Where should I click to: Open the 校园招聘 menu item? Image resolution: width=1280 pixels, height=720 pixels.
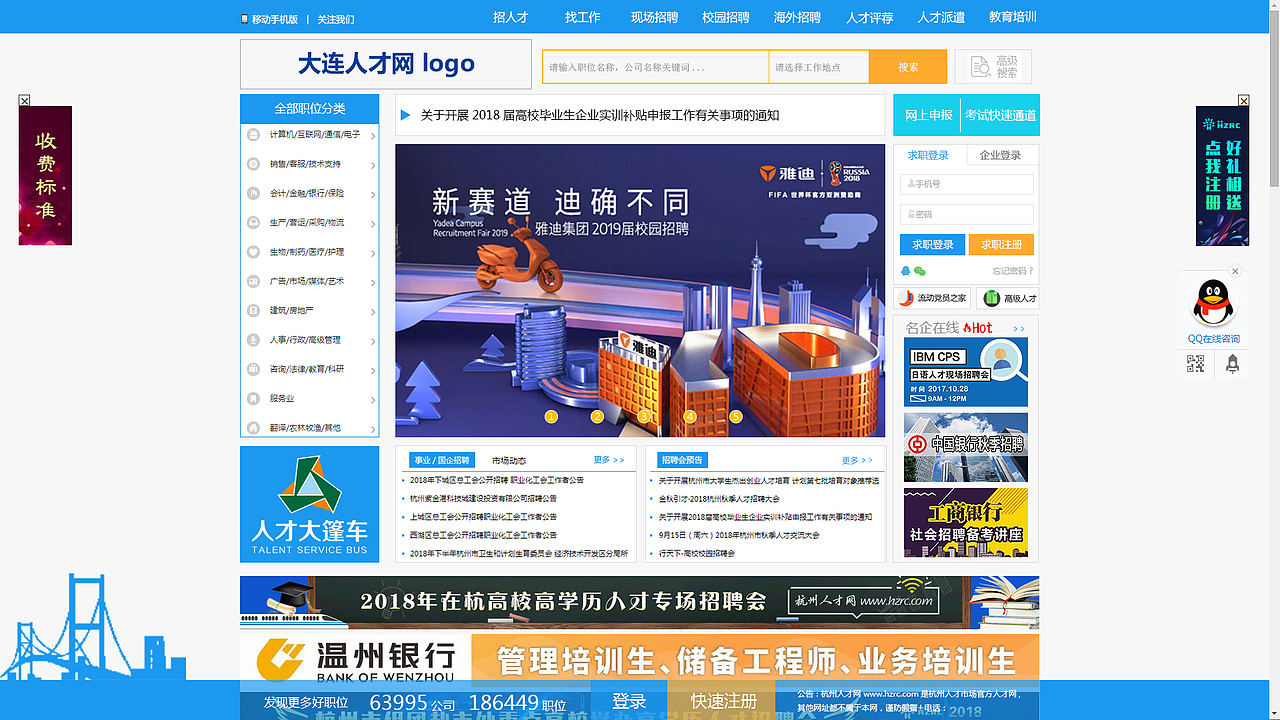727,17
